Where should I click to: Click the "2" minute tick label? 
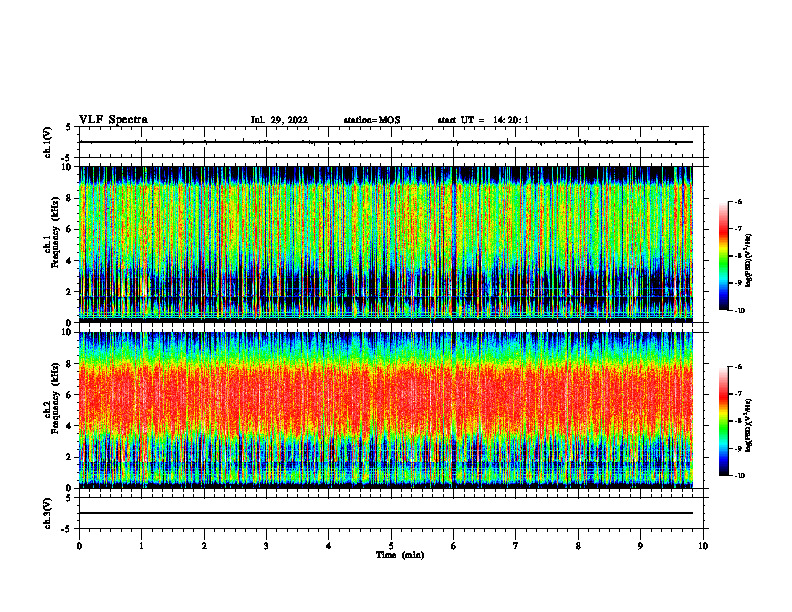(204, 546)
